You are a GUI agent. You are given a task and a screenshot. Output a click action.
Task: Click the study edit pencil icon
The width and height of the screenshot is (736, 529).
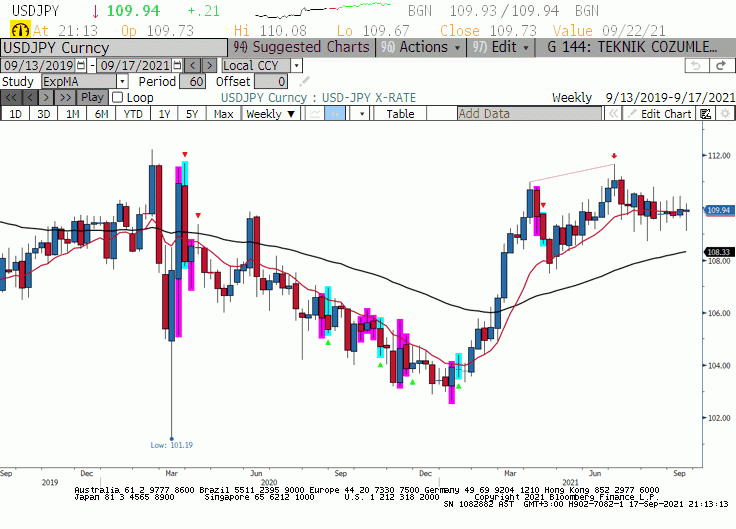coord(305,81)
